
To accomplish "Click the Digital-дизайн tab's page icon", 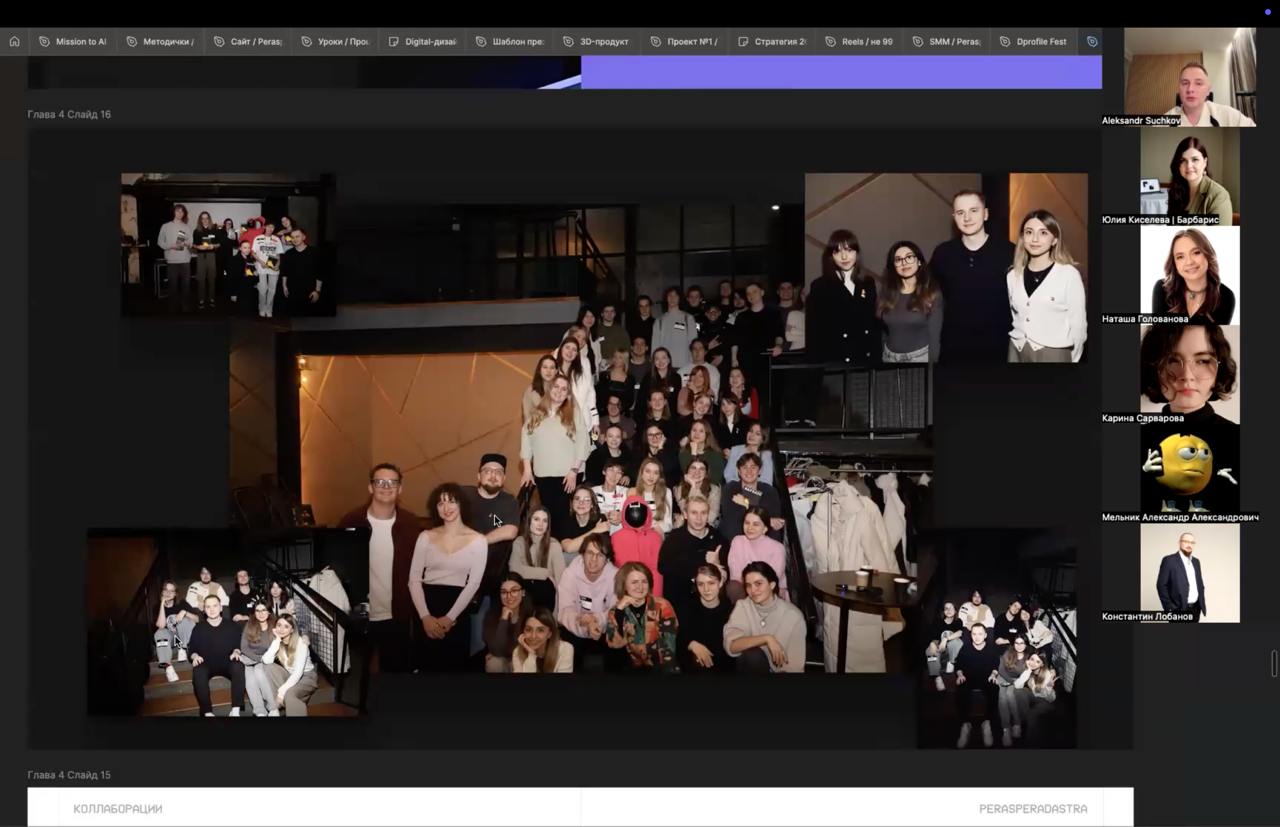I will click(x=393, y=42).
